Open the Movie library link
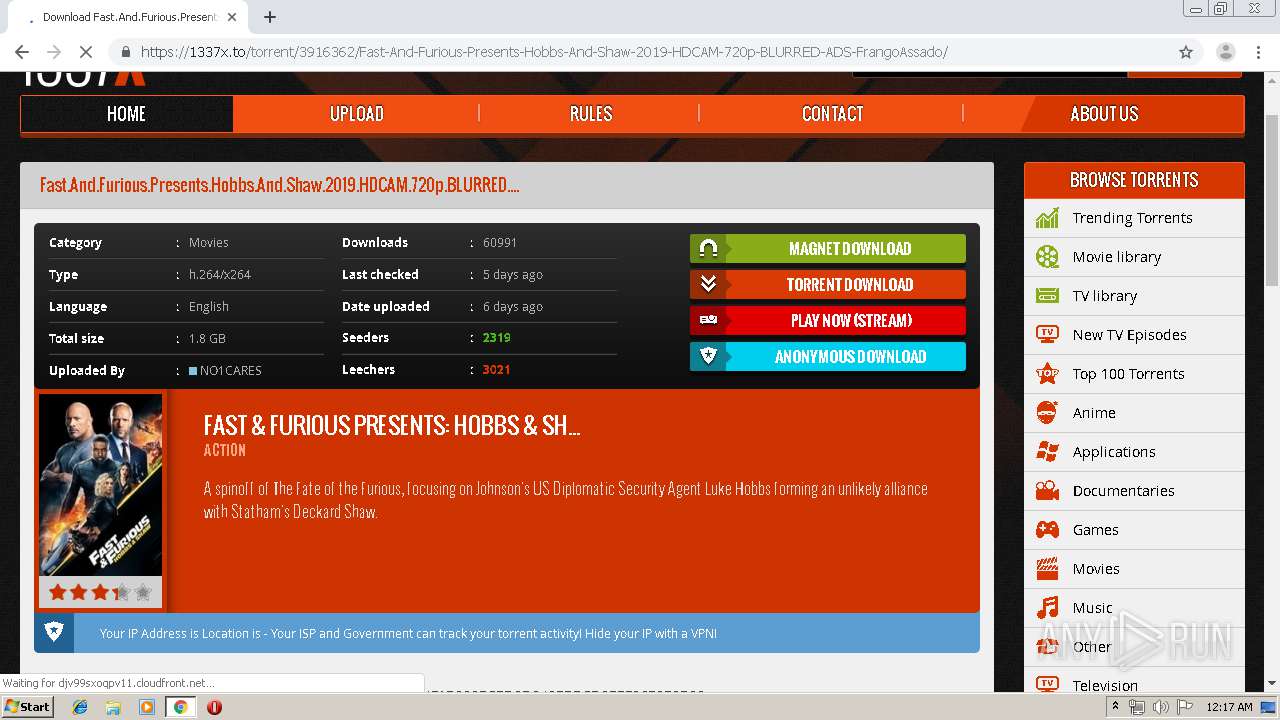This screenshot has height=720, width=1280. point(1116,257)
